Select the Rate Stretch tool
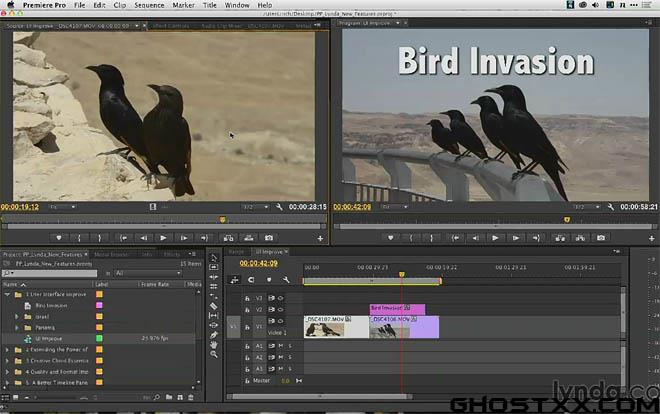Screen dimensions: 660x414 click(213, 296)
